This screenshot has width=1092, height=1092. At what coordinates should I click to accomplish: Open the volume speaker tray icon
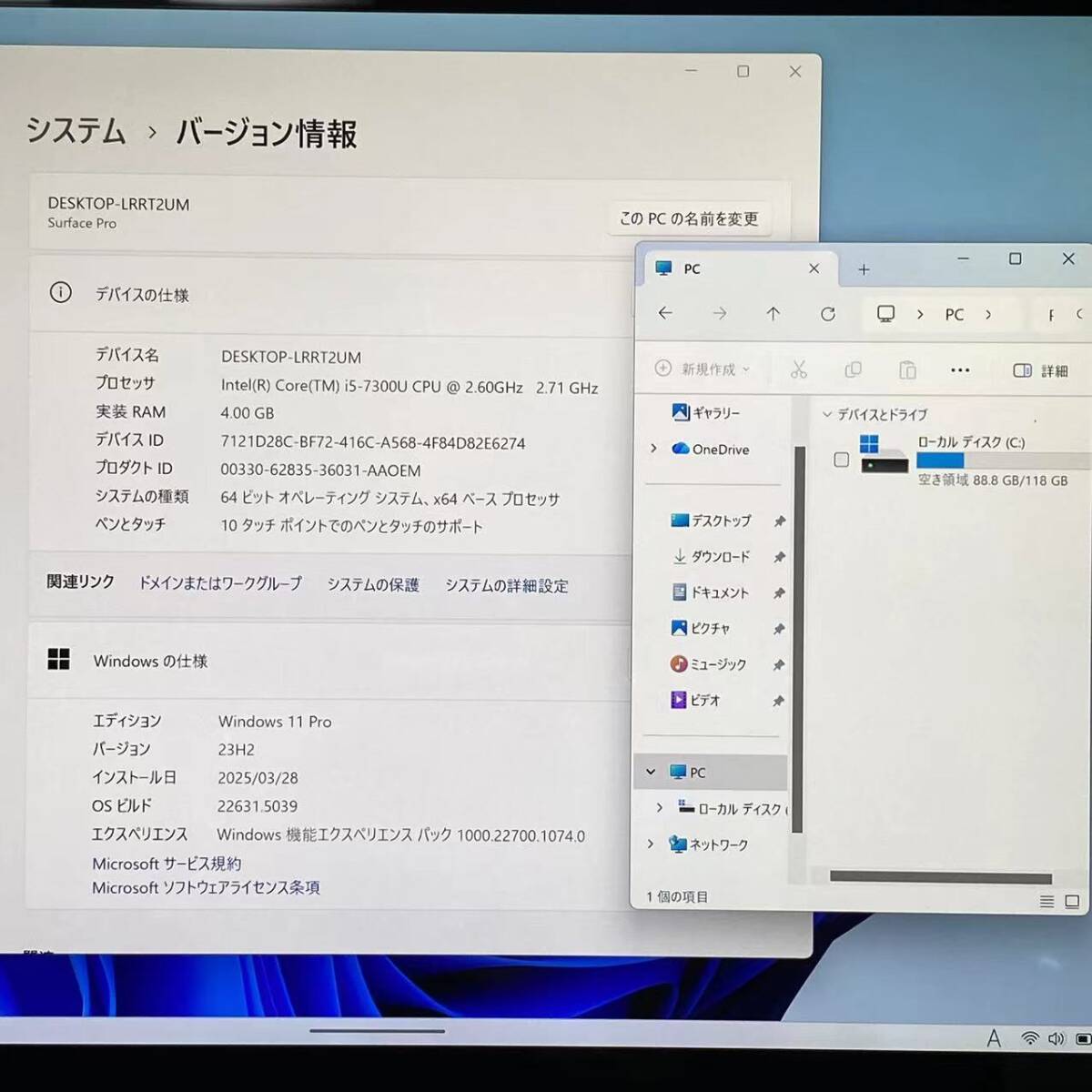pyautogui.click(x=1056, y=1038)
